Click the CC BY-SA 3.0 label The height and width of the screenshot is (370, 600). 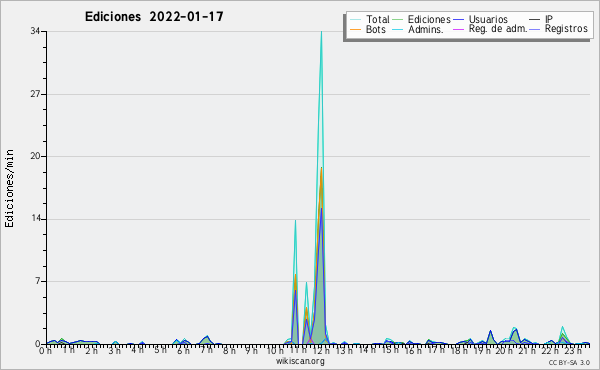(x=569, y=362)
